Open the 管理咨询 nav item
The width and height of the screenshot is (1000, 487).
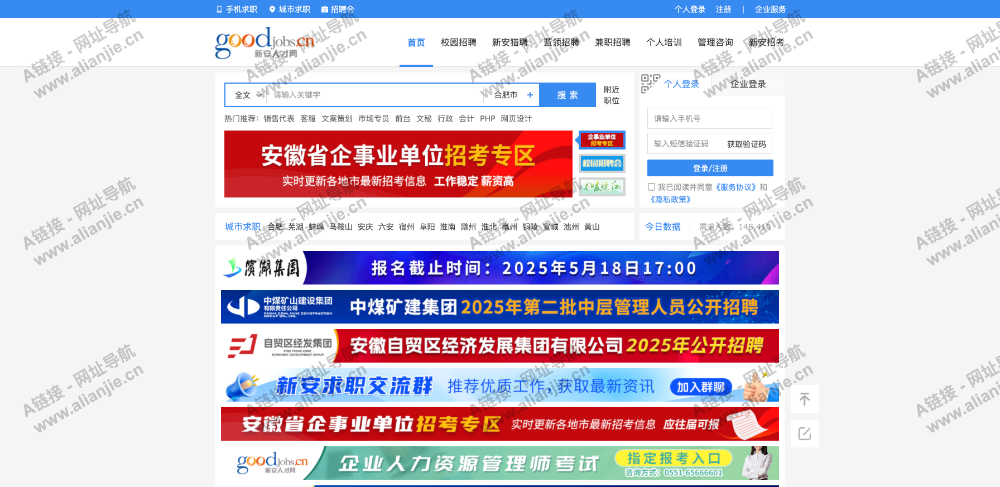[x=715, y=43]
